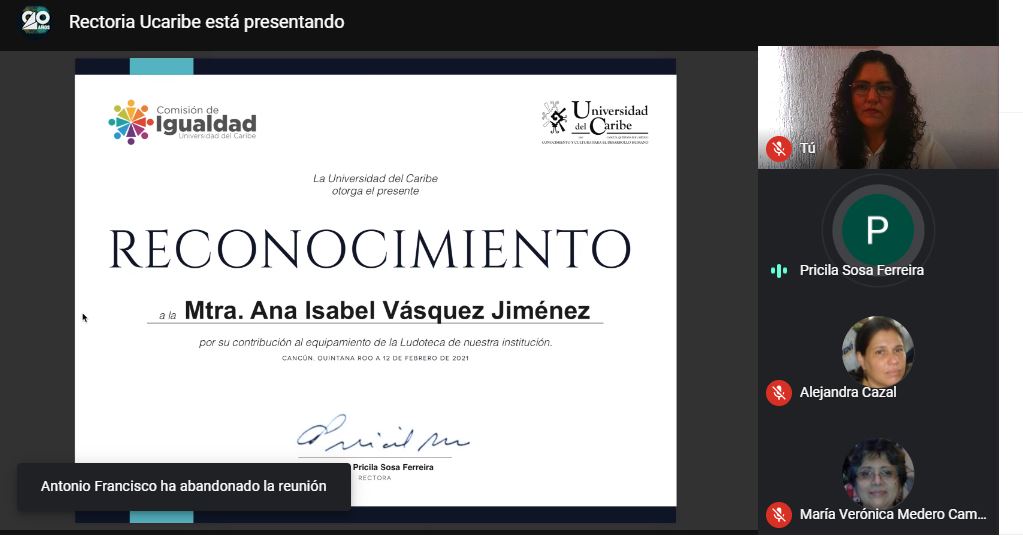The width and height of the screenshot is (1023, 543).
Task: Click the muted microphone icon on Tú tile
Action: pos(779,149)
